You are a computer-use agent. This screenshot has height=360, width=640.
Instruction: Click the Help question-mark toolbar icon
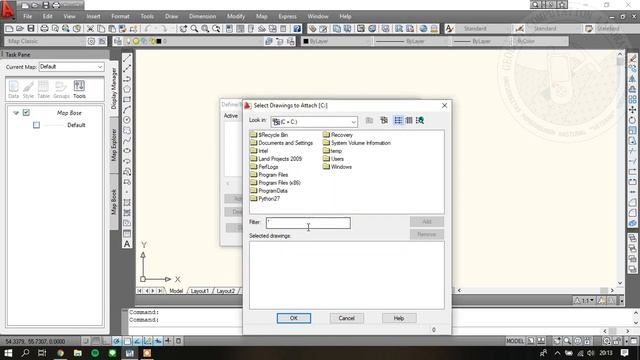point(297,29)
